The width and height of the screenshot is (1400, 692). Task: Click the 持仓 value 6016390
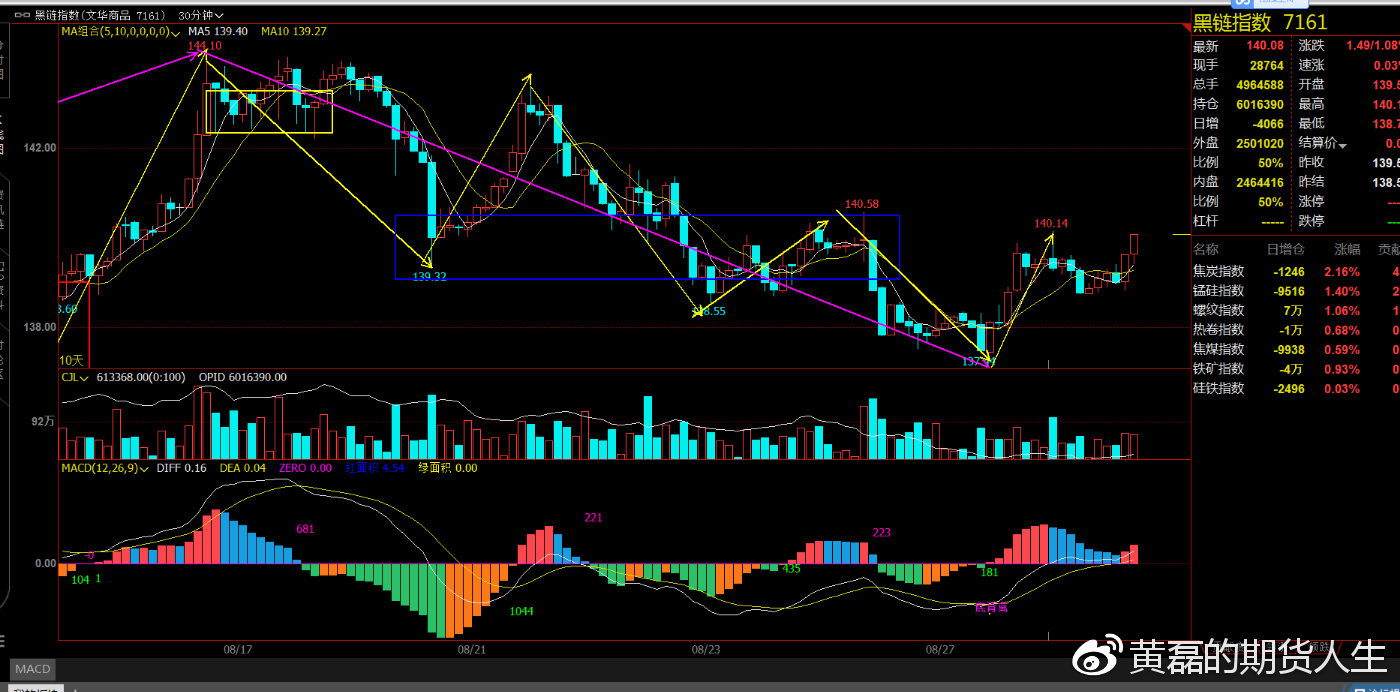coord(1258,104)
